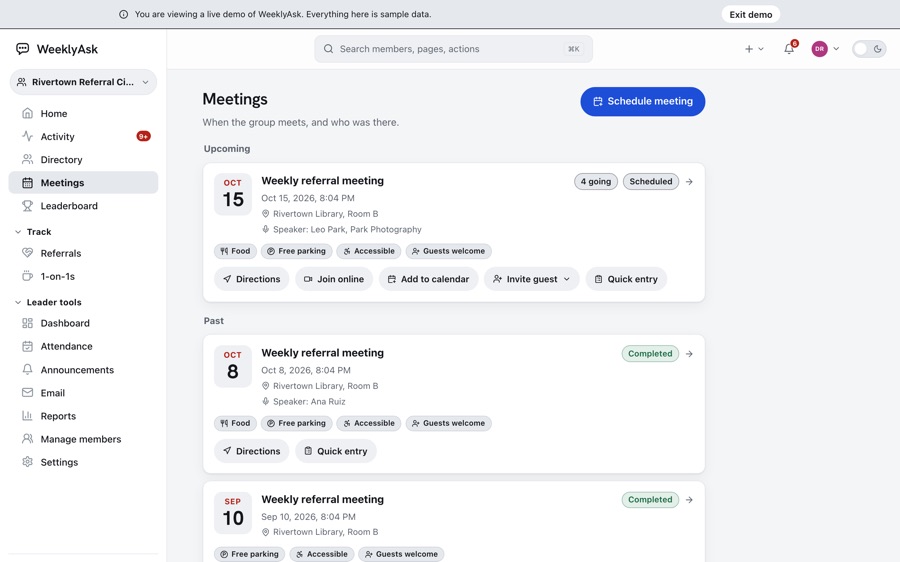Click the Settings gear icon
This screenshot has height=562, width=900.
(x=27, y=462)
